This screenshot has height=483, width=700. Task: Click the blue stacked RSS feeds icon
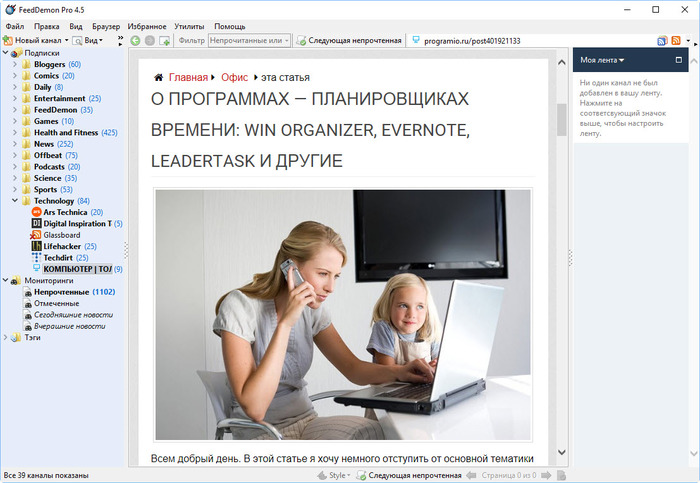662,41
